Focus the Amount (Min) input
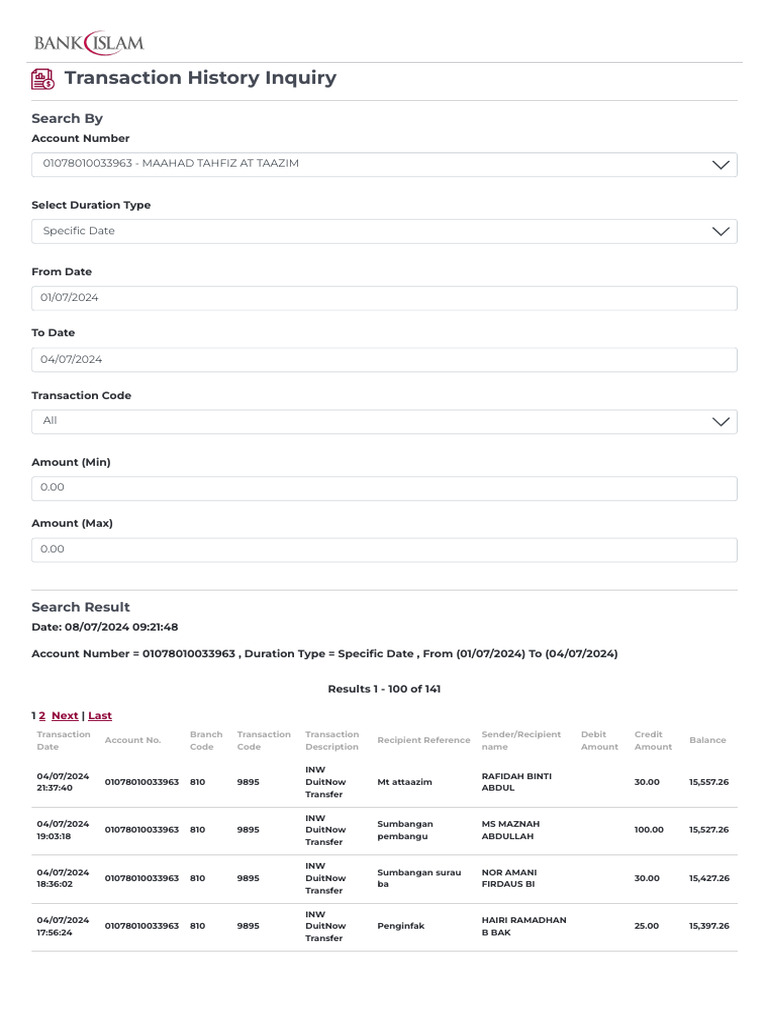The width and height of the screenshot is (768, 1024). tap(384, 488)
